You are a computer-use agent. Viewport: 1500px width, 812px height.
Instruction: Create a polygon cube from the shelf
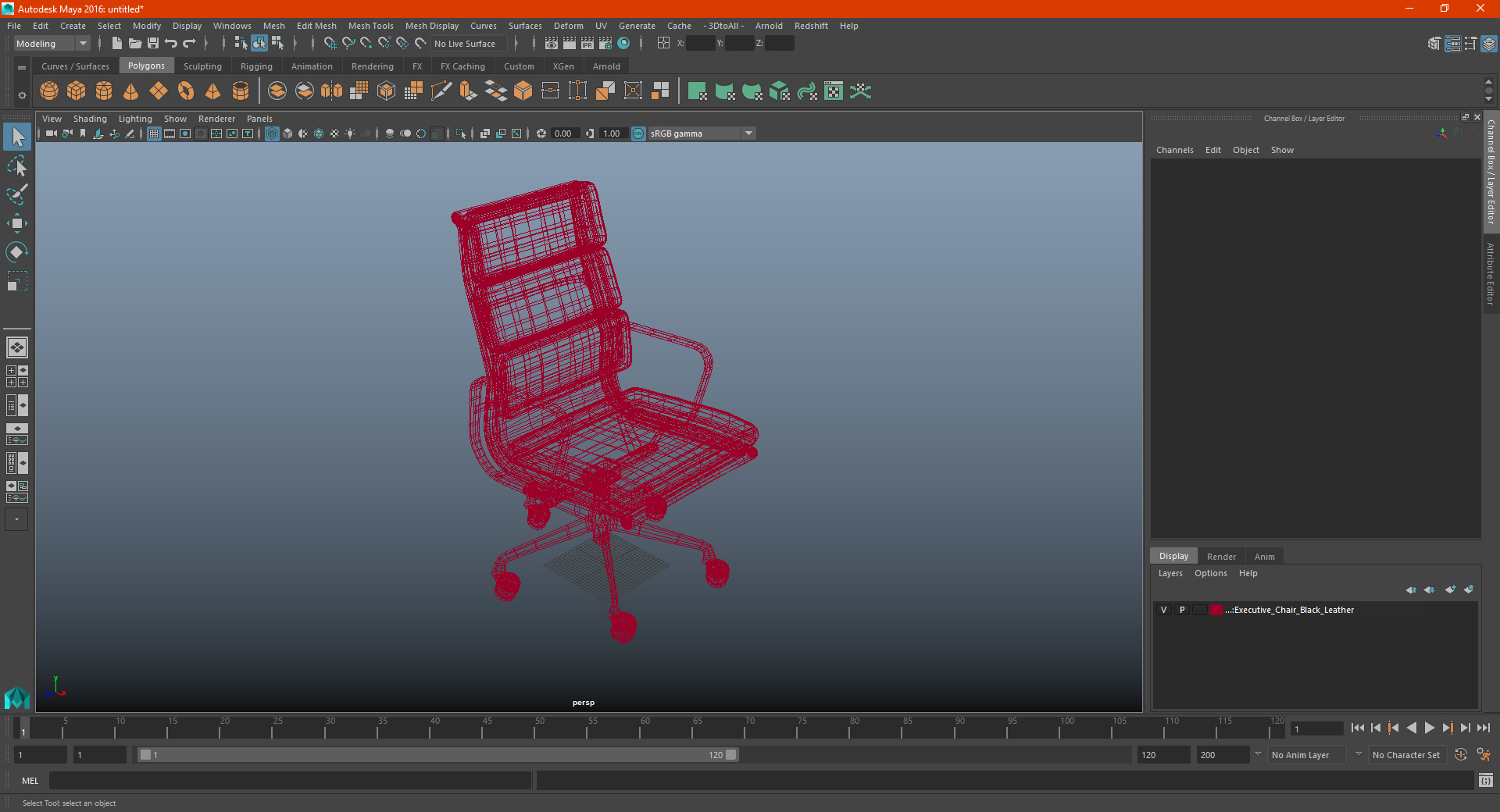tap(77, 91)
